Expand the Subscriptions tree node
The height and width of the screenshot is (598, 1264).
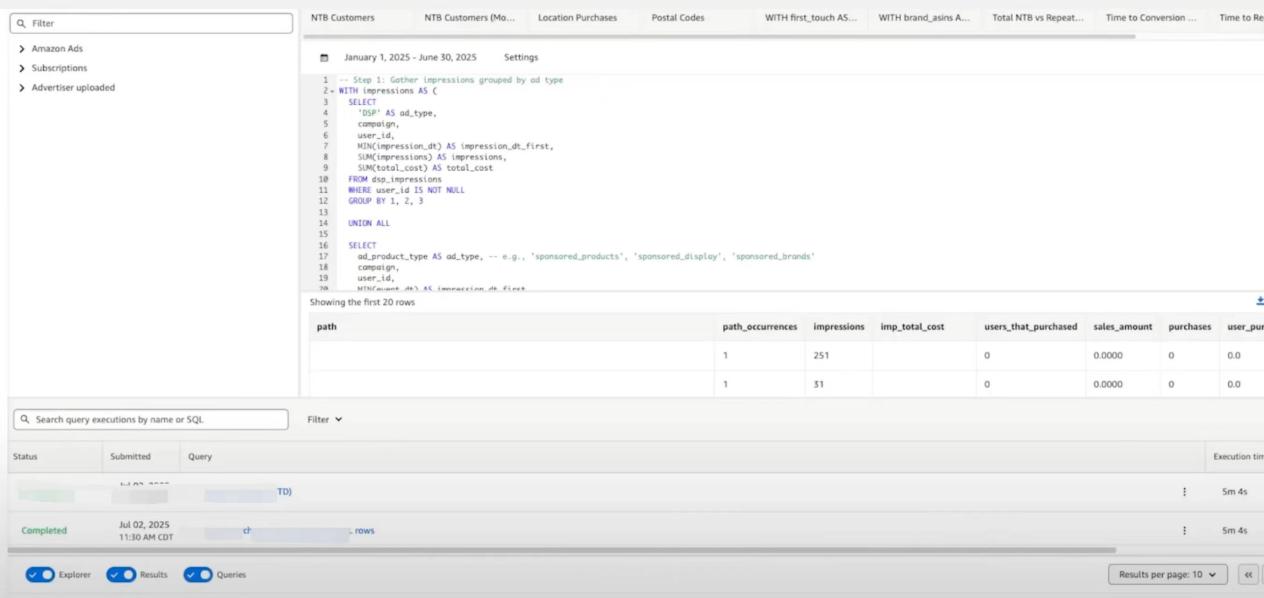(x=22, y=68)
